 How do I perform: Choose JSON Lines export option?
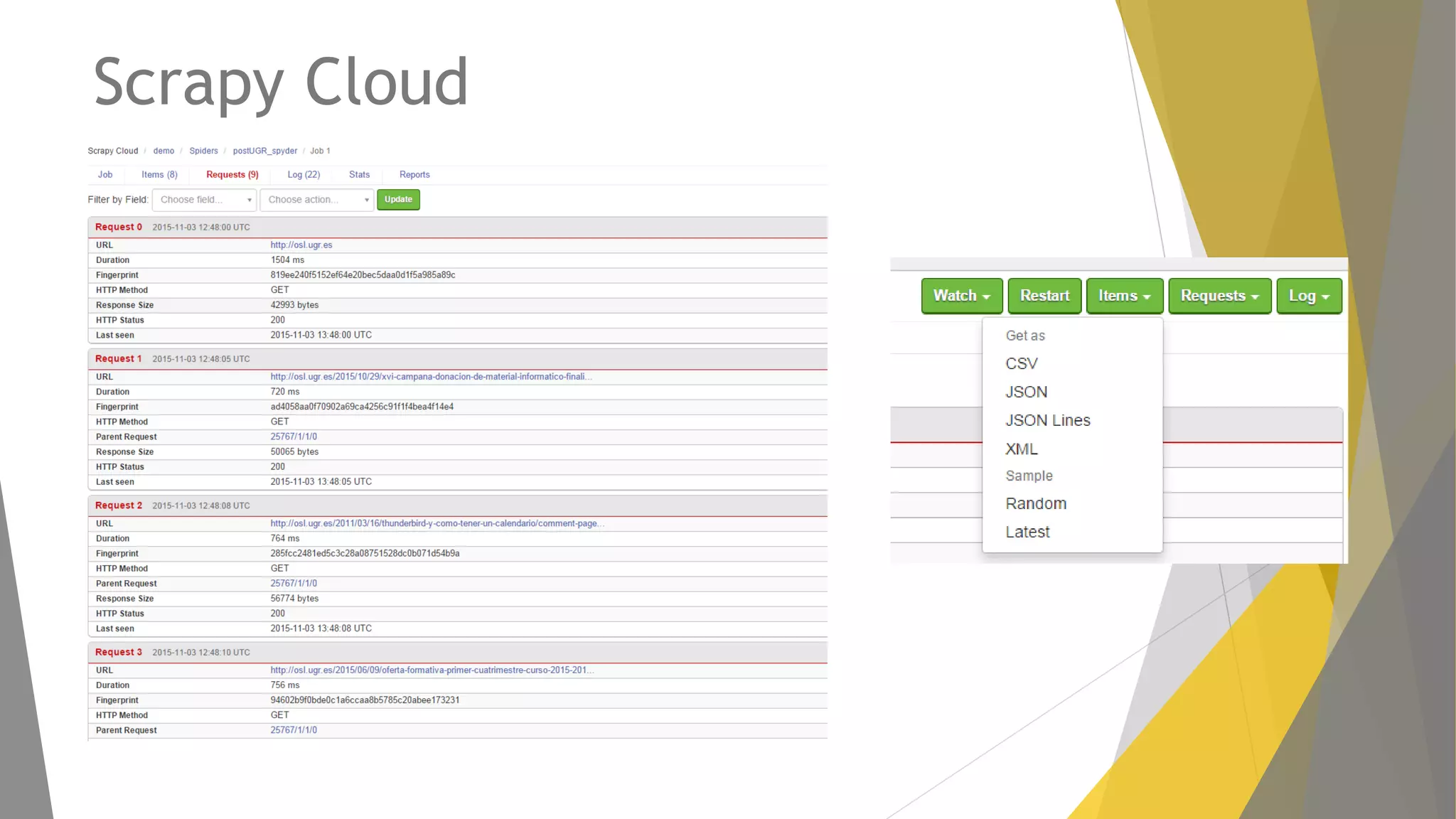(x=1047, y=421)
